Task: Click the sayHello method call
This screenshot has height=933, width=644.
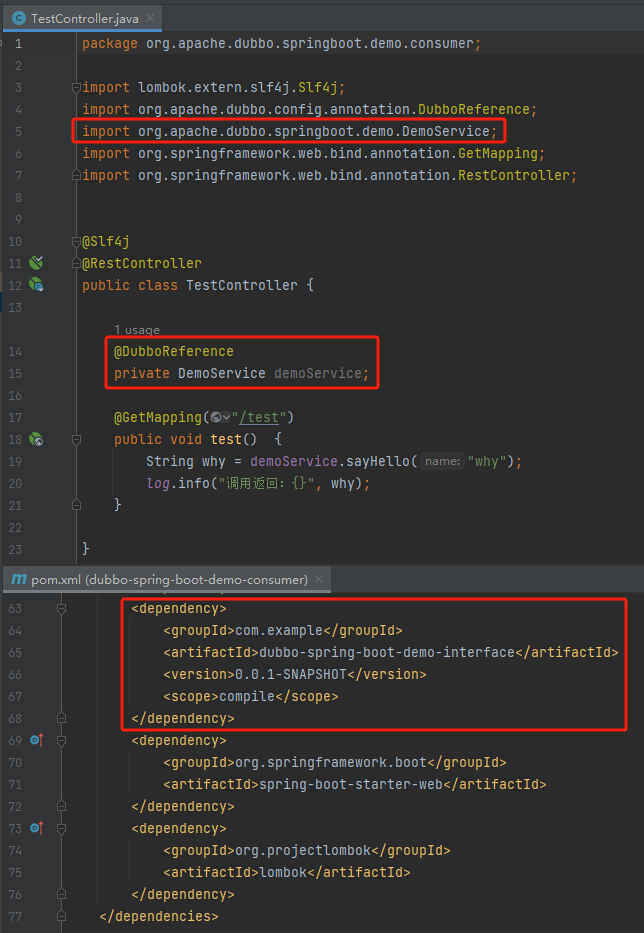Action: (378, 461)
